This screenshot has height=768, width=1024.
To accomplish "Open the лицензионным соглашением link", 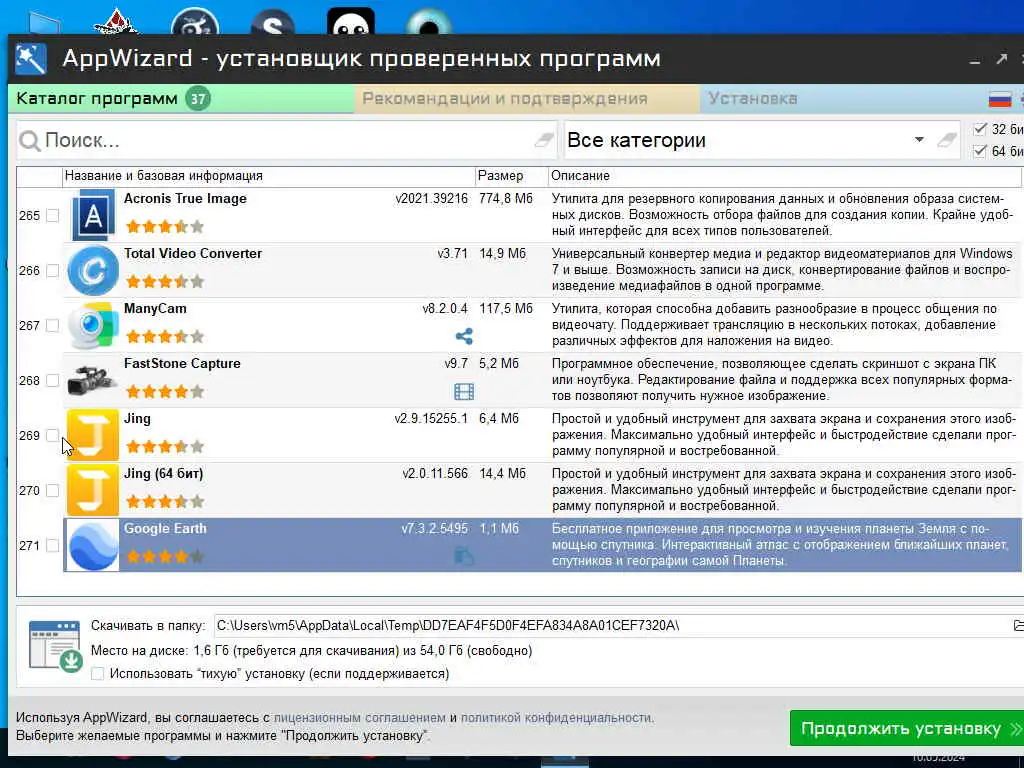I will (x=359, y=718).
